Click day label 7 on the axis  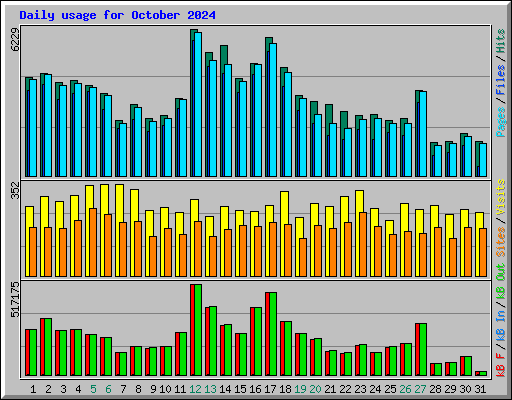pos(123,389)
